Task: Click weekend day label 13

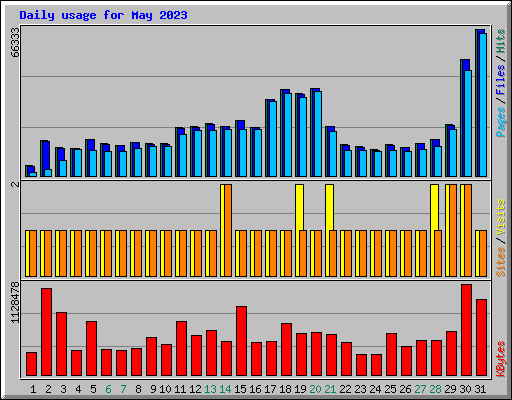Action: [210, 389]
